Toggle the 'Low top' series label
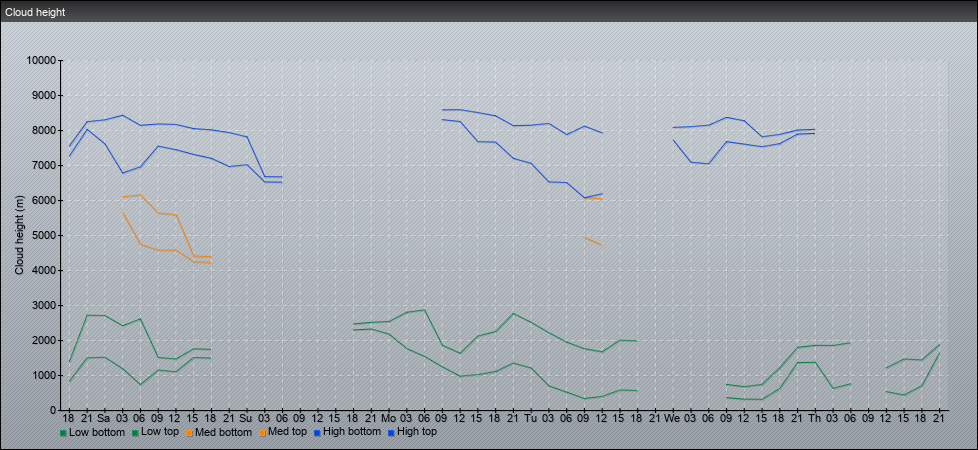The image size is (978, 450). tap(159, 431)
